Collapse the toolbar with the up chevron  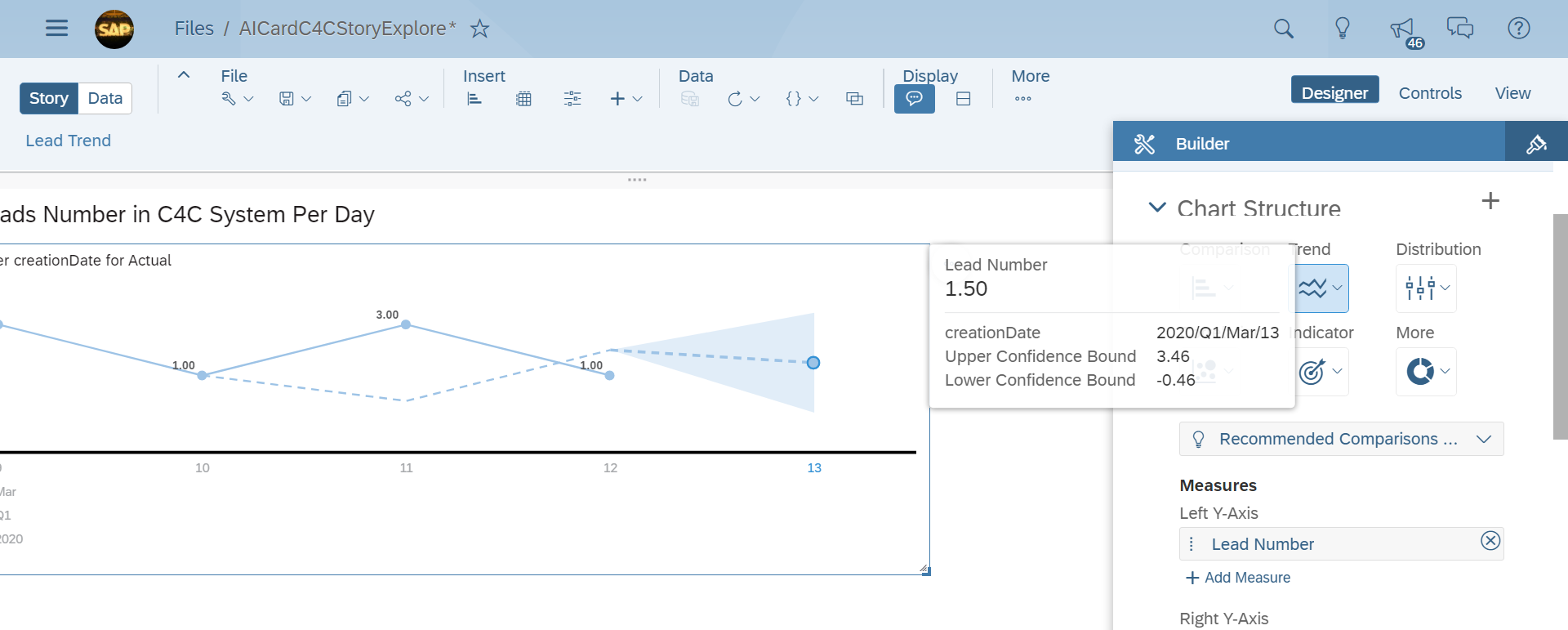coord(184,75)
